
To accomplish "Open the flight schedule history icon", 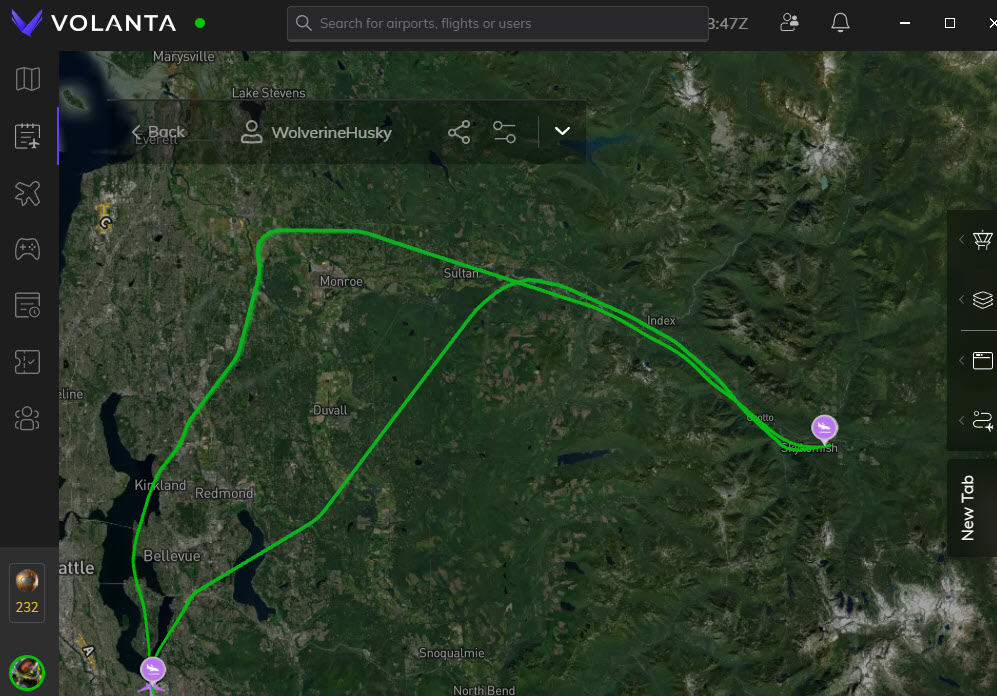I will coord(28,305).
